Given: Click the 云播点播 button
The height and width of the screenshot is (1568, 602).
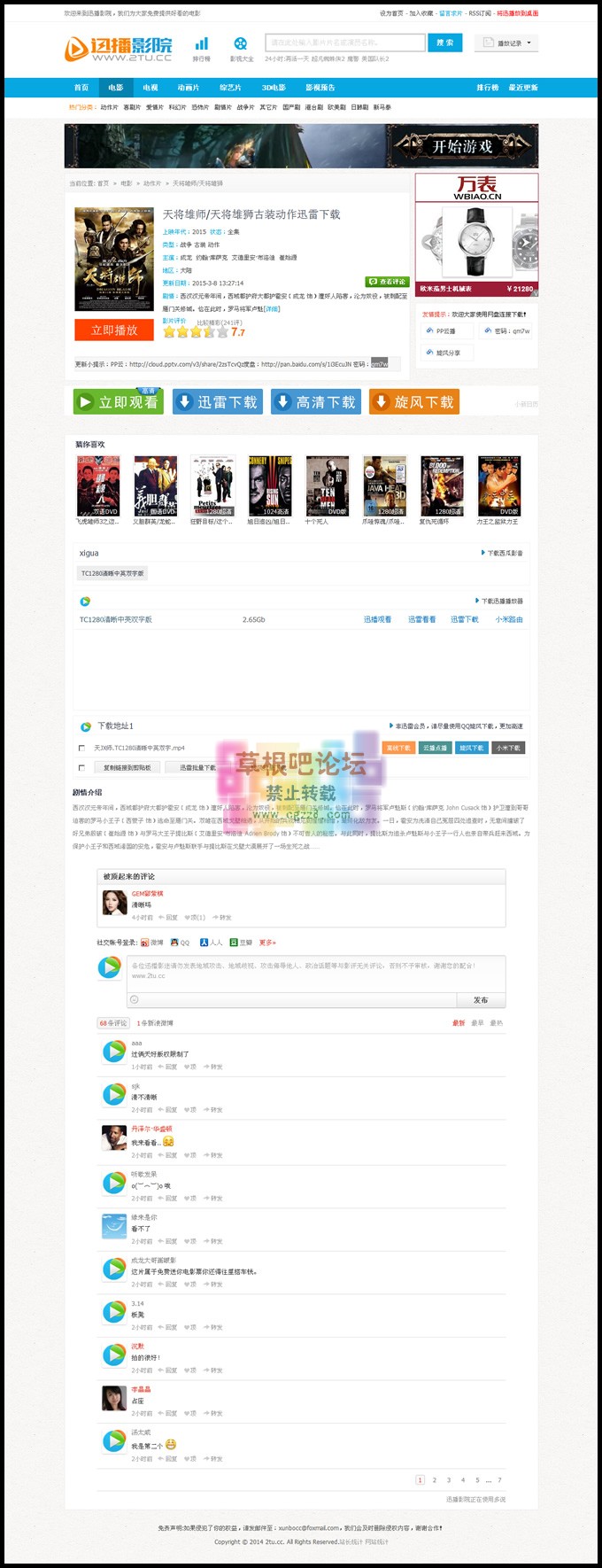Looking at the screenshot, I should (x=435, y=748).
